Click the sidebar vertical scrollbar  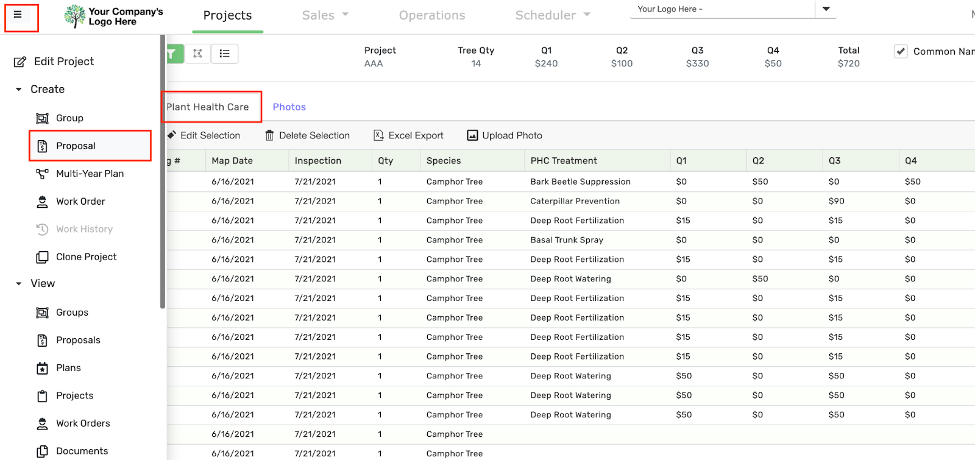point(163,172)
